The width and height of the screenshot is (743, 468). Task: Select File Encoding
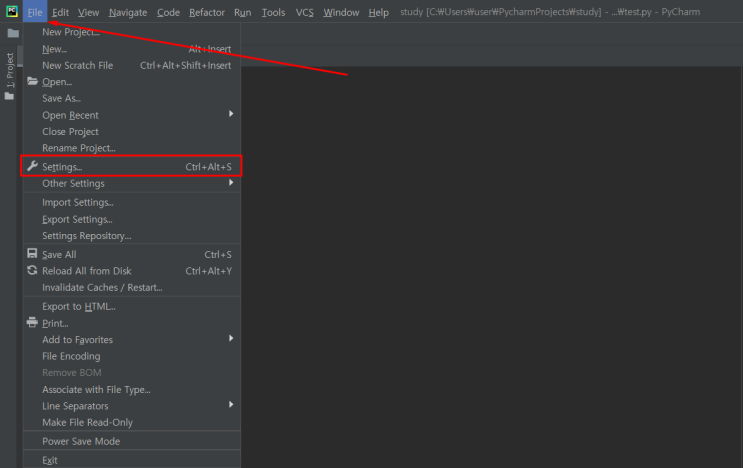point(132,356)
